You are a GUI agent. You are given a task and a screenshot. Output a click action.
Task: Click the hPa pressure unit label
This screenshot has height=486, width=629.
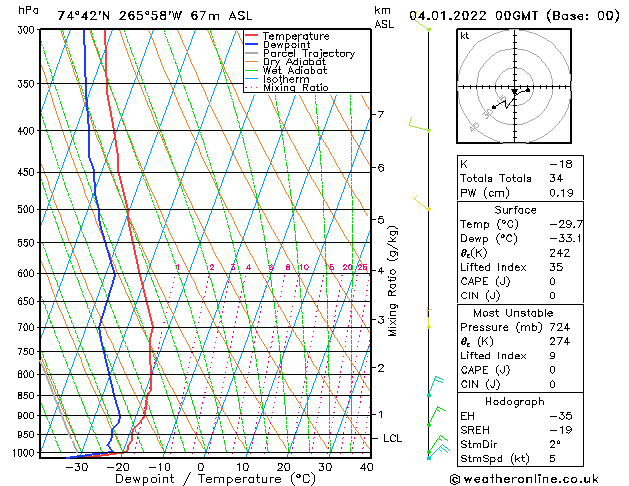click(28, 10)
